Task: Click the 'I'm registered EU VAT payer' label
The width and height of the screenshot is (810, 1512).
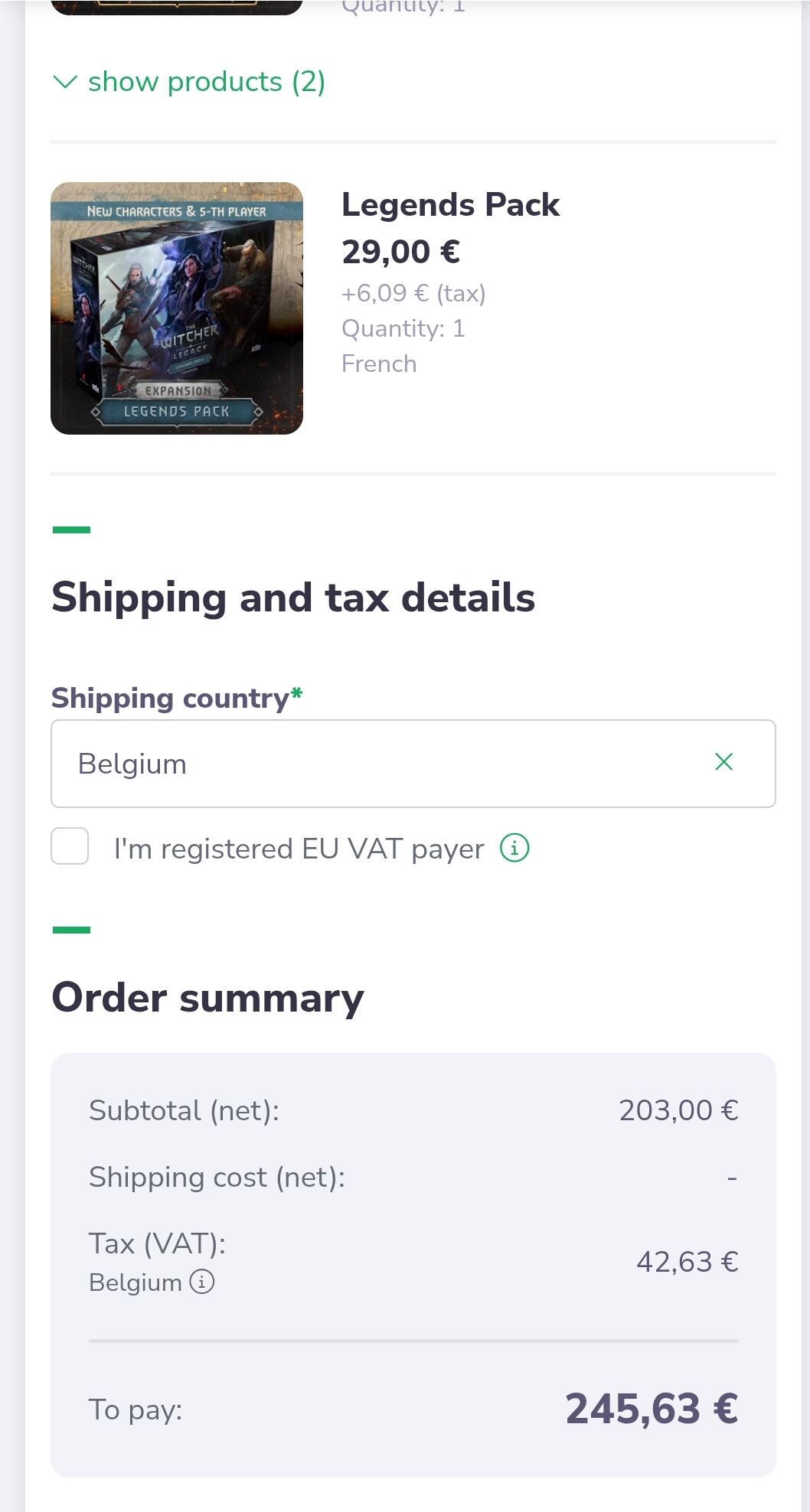Action: point(299,849)
